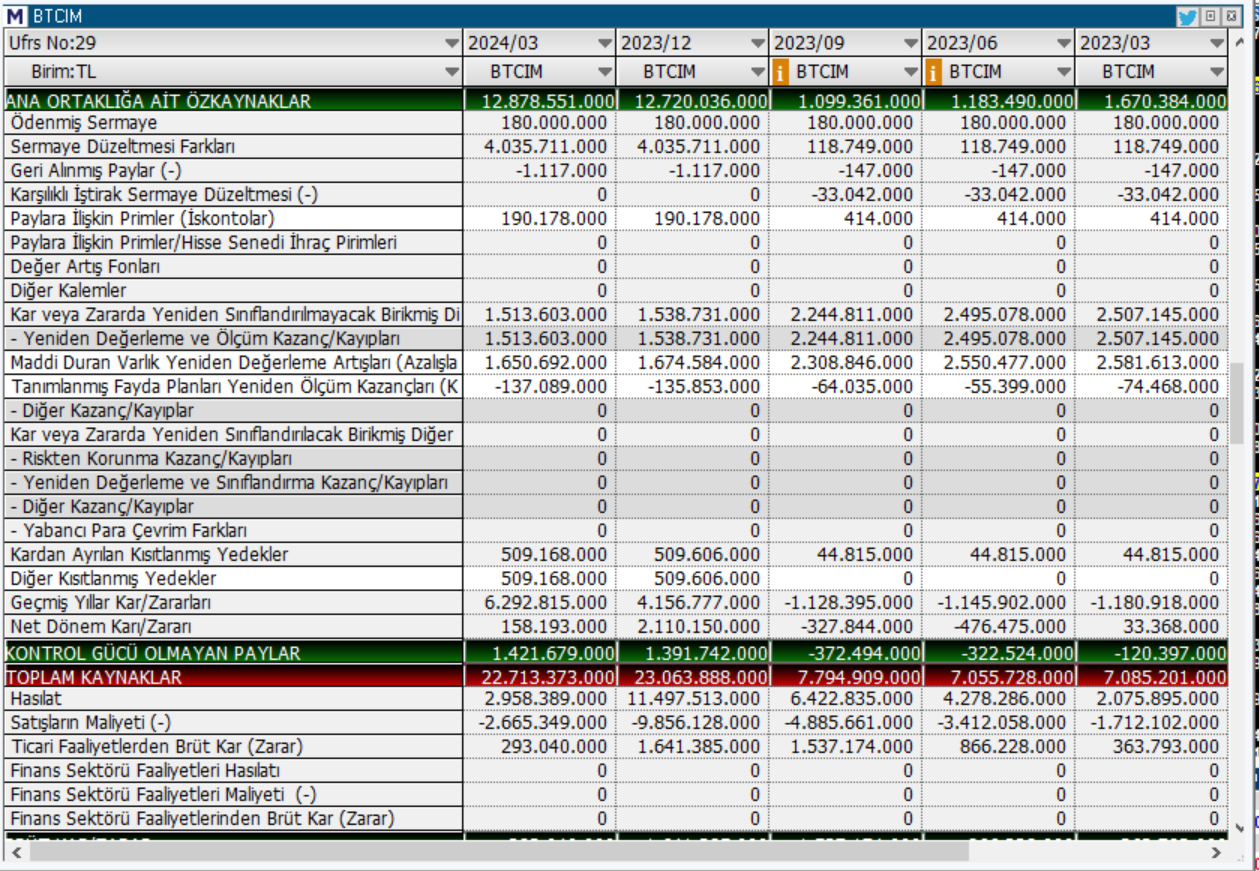This screenshot has width=1259, height=871.
Task: Select the Diğer Kalemler row label
Action: (x=234, y=291)
